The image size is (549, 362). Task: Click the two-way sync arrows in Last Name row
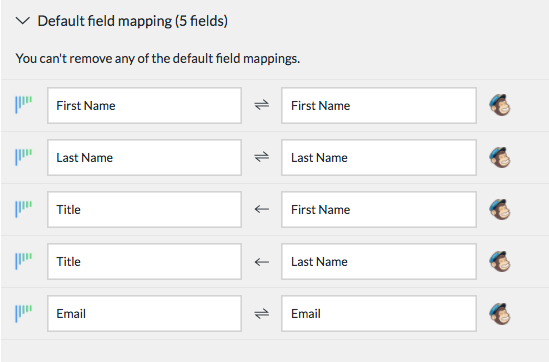(x=262, y=157)
